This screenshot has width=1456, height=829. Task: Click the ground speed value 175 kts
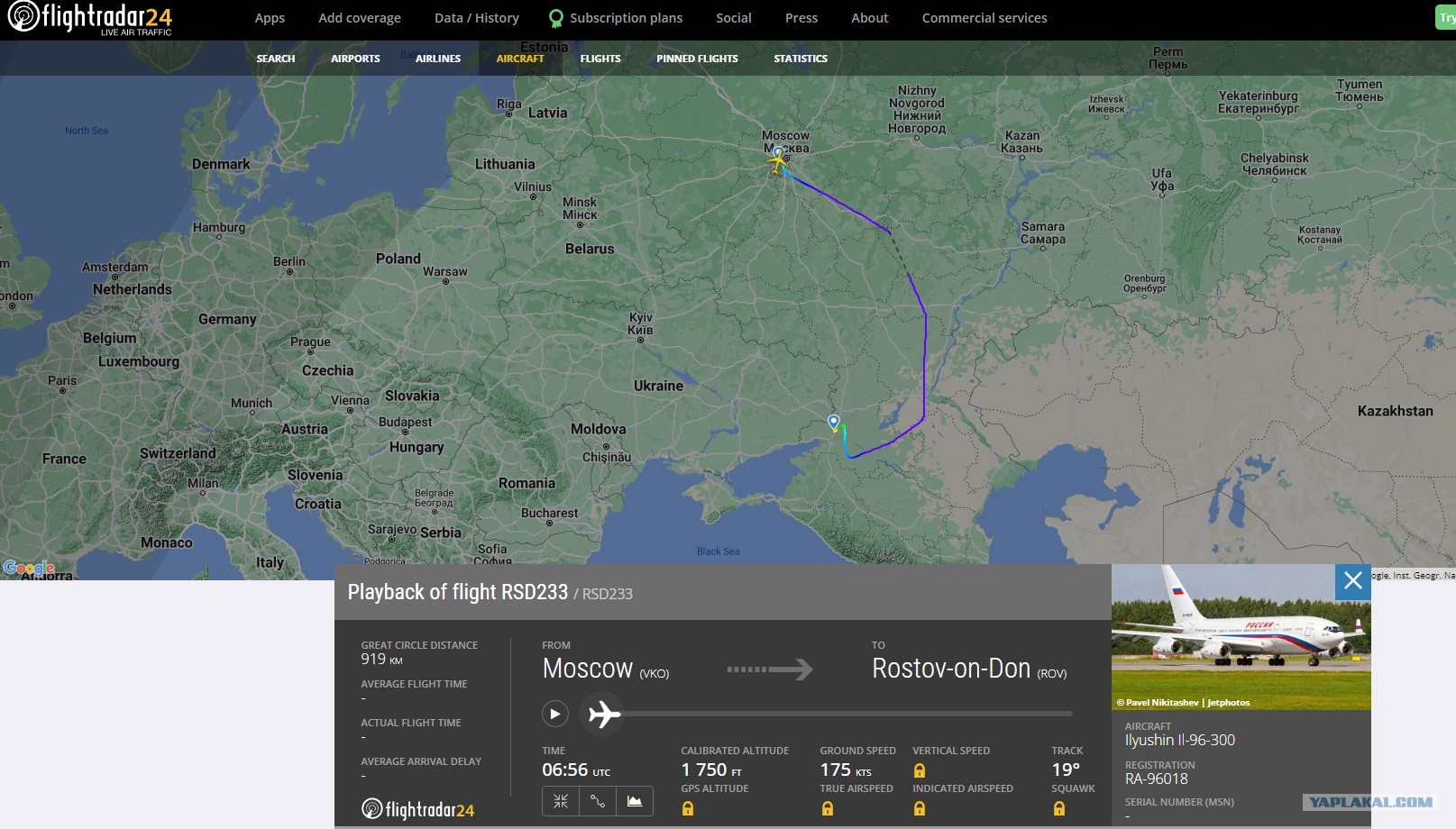(846, 770)
